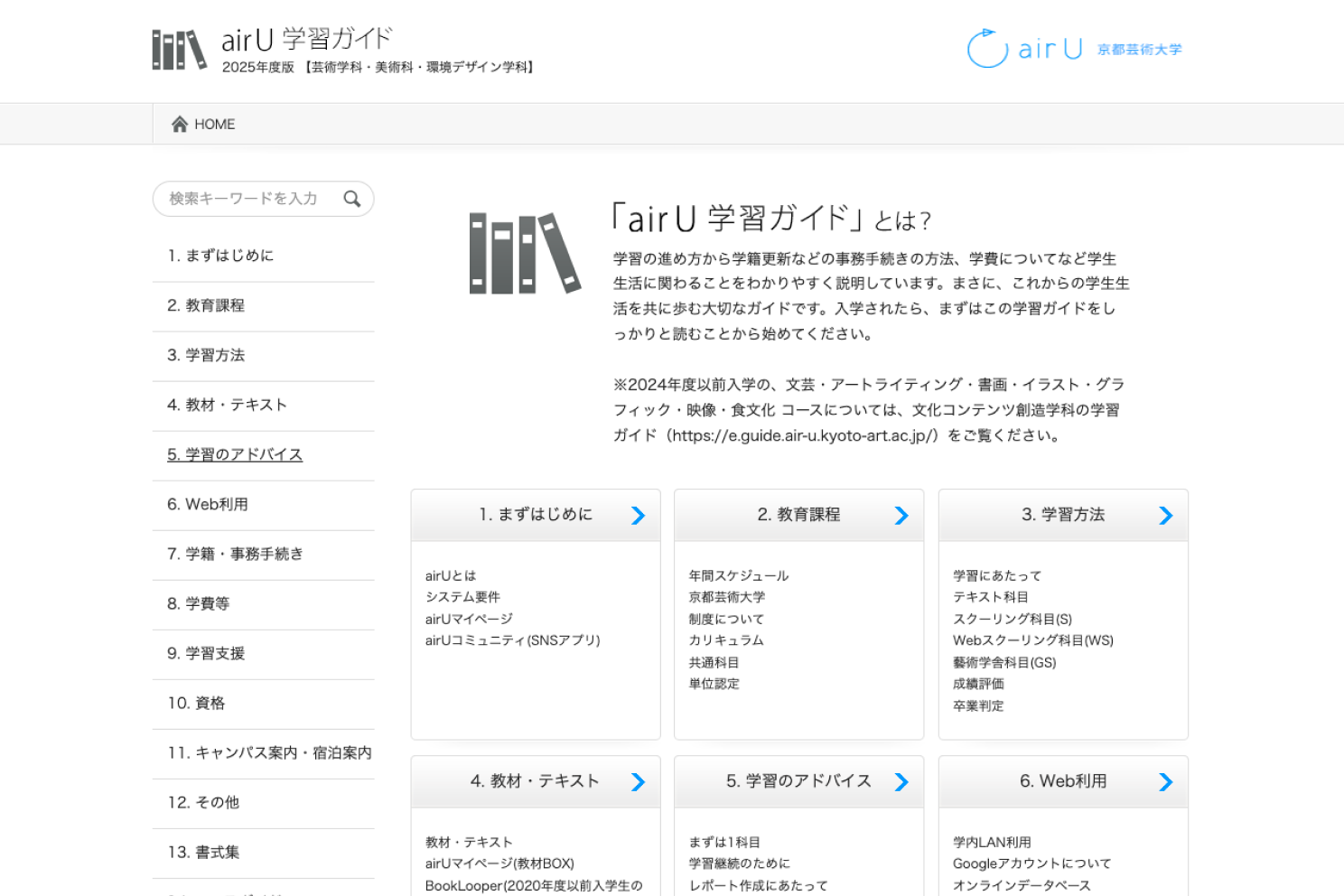Click the 学内LAN利用 link
This screenshot has height=896, width=1344.
coord(992,842)
